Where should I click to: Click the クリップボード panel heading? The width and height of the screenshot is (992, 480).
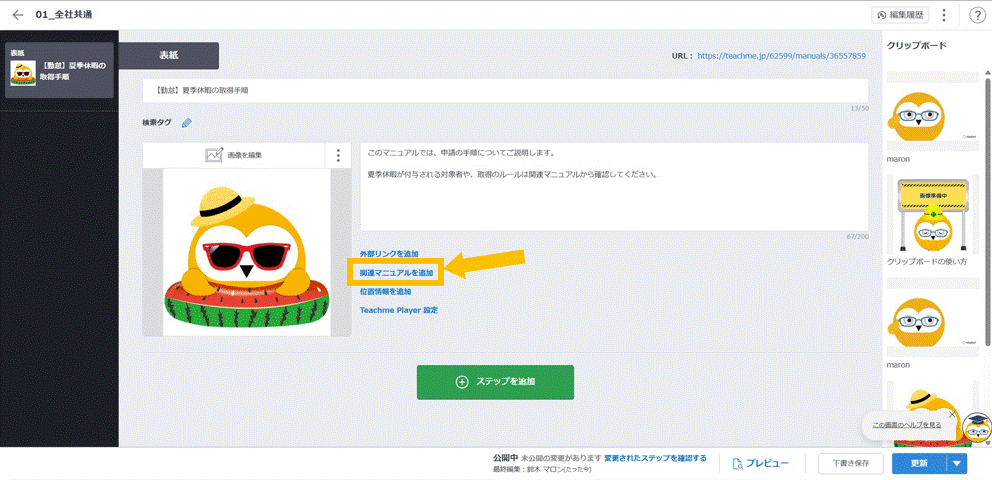click(x=917, y=46)
